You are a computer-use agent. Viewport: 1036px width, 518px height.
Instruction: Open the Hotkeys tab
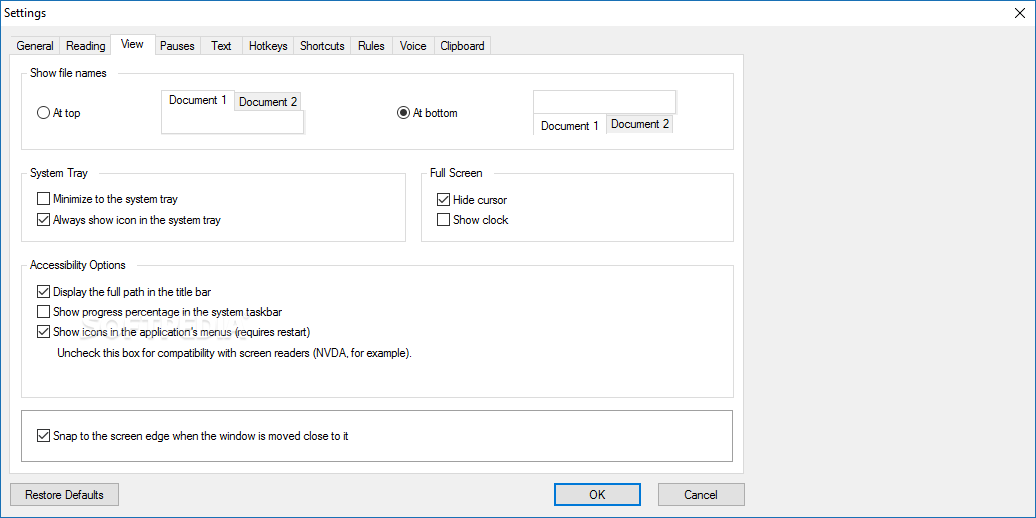[268, 46]
